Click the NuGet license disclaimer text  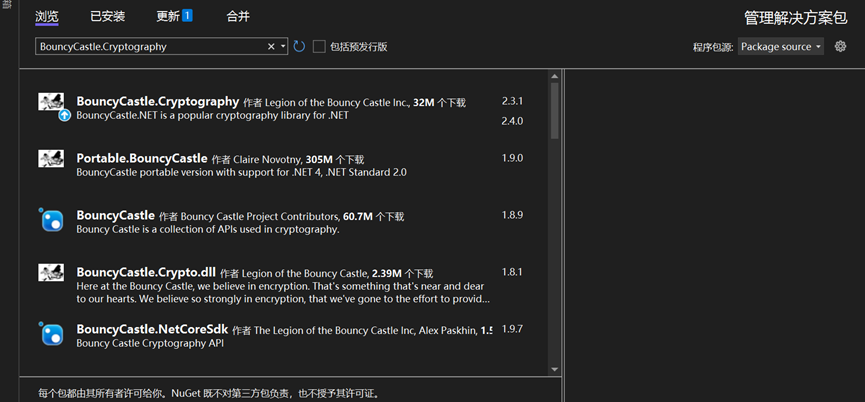(209, 394)
